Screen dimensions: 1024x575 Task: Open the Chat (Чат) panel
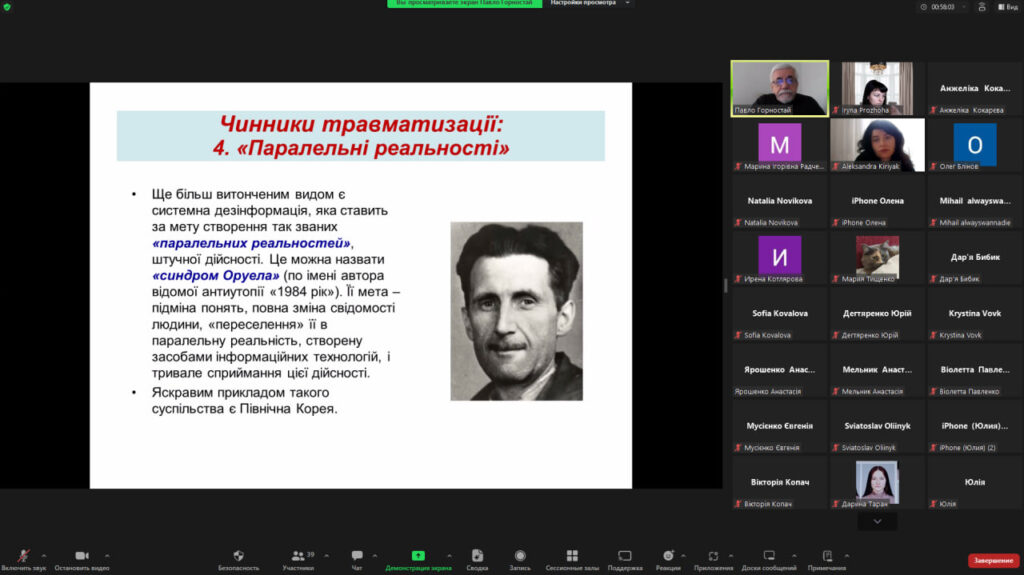357,556
